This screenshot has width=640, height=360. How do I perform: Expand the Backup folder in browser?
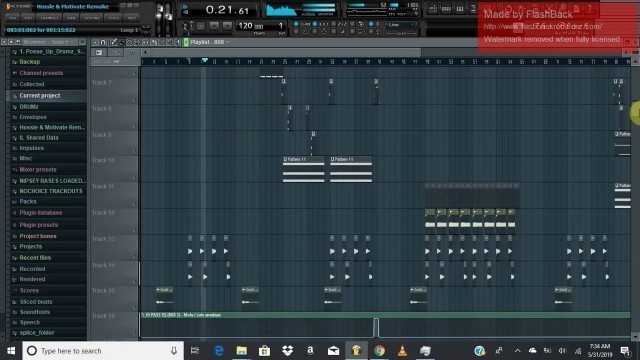pos(29,62)
